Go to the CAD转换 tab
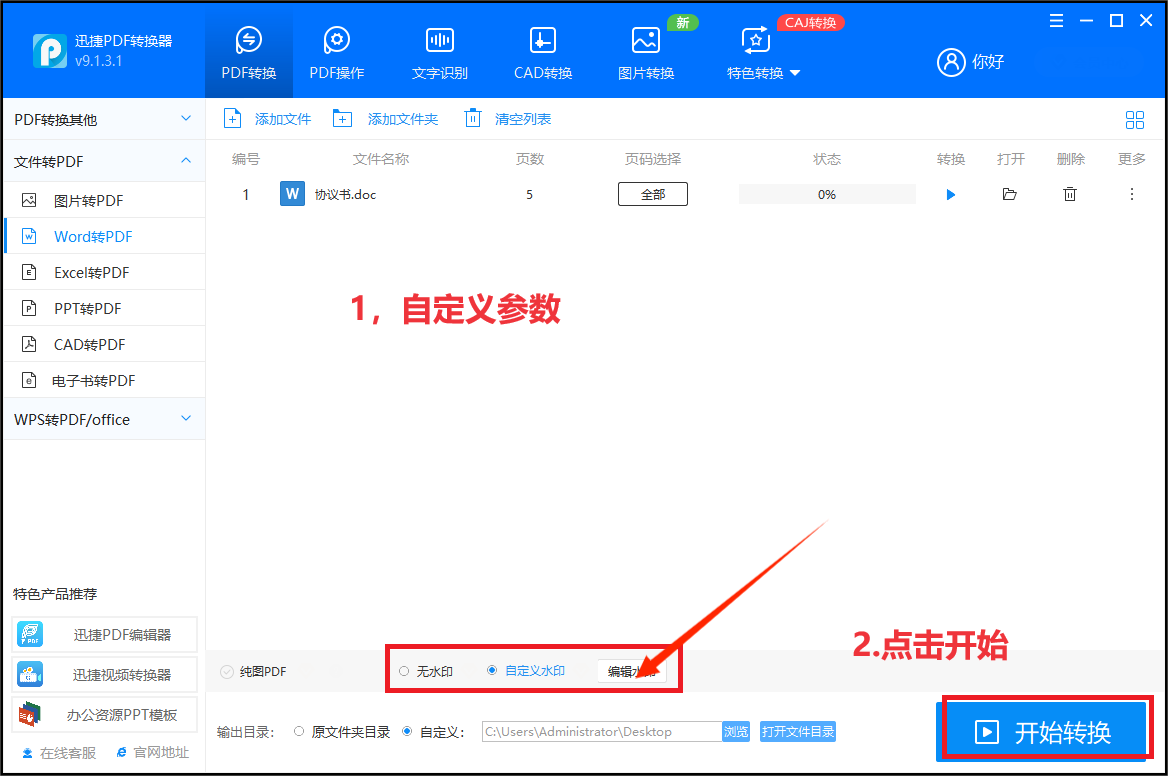Viewport: 1168px width, 776px height. [543, 52]
